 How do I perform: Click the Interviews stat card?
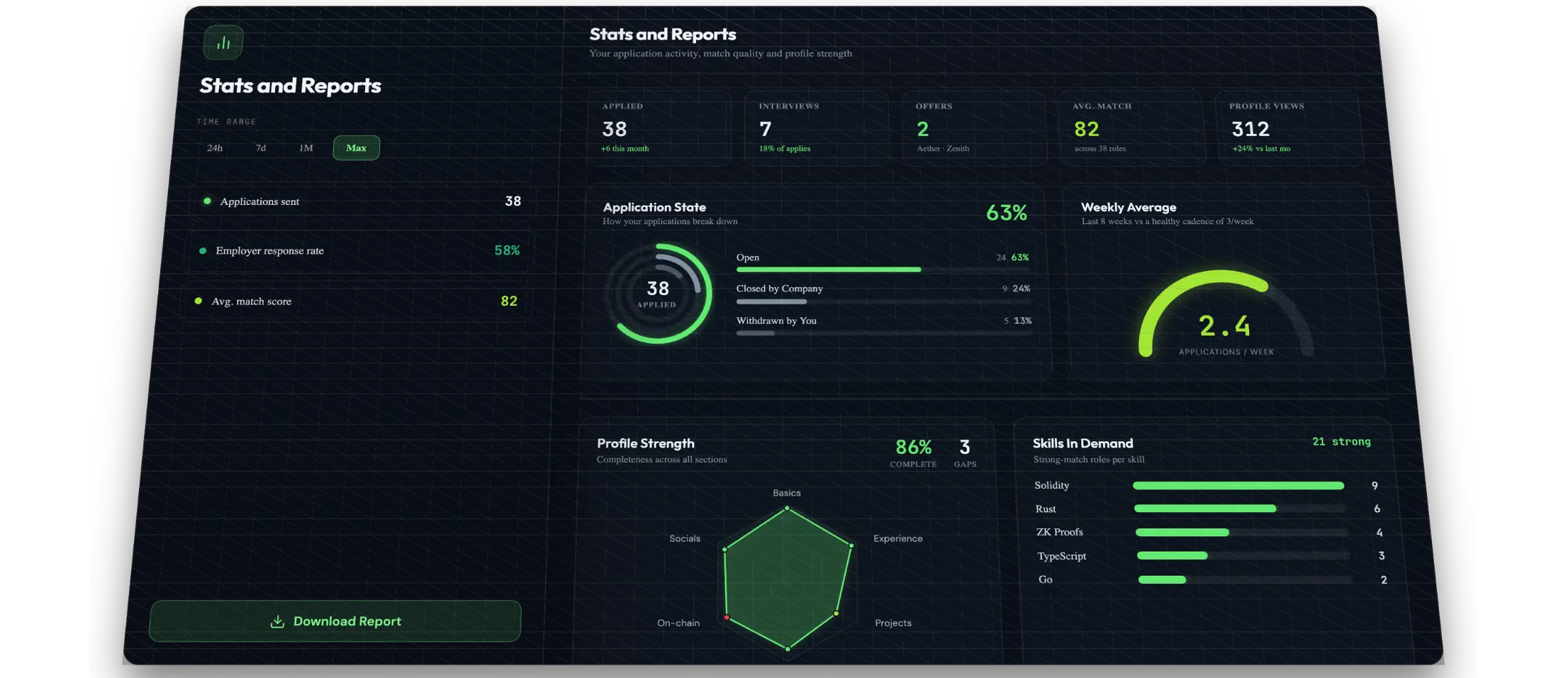coord(817,128)
